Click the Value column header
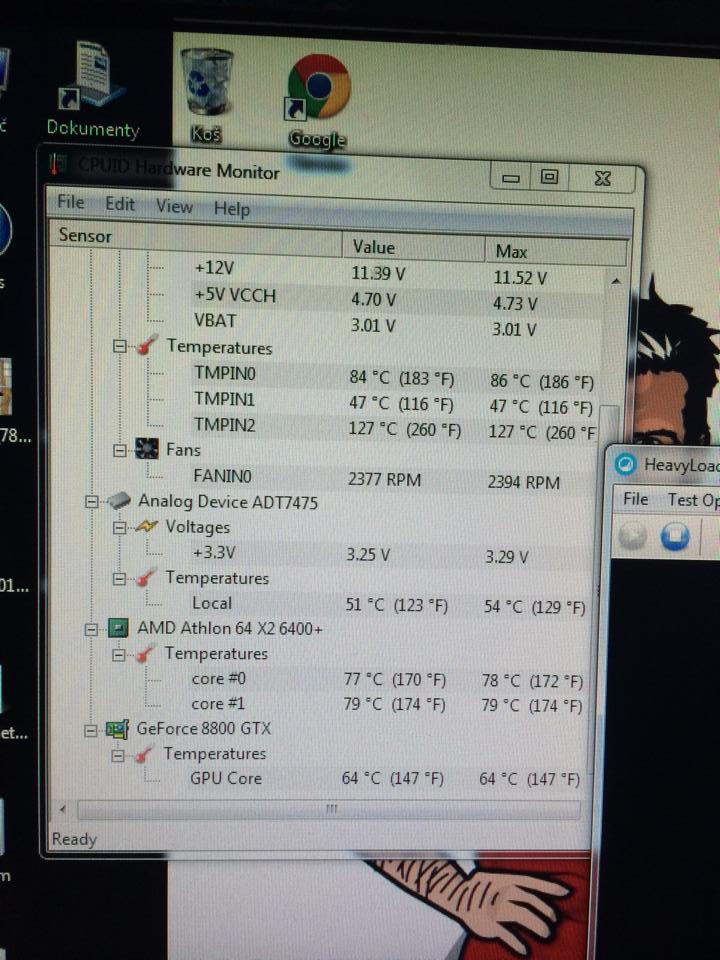 pyautogui.click(x=413, y=246)
